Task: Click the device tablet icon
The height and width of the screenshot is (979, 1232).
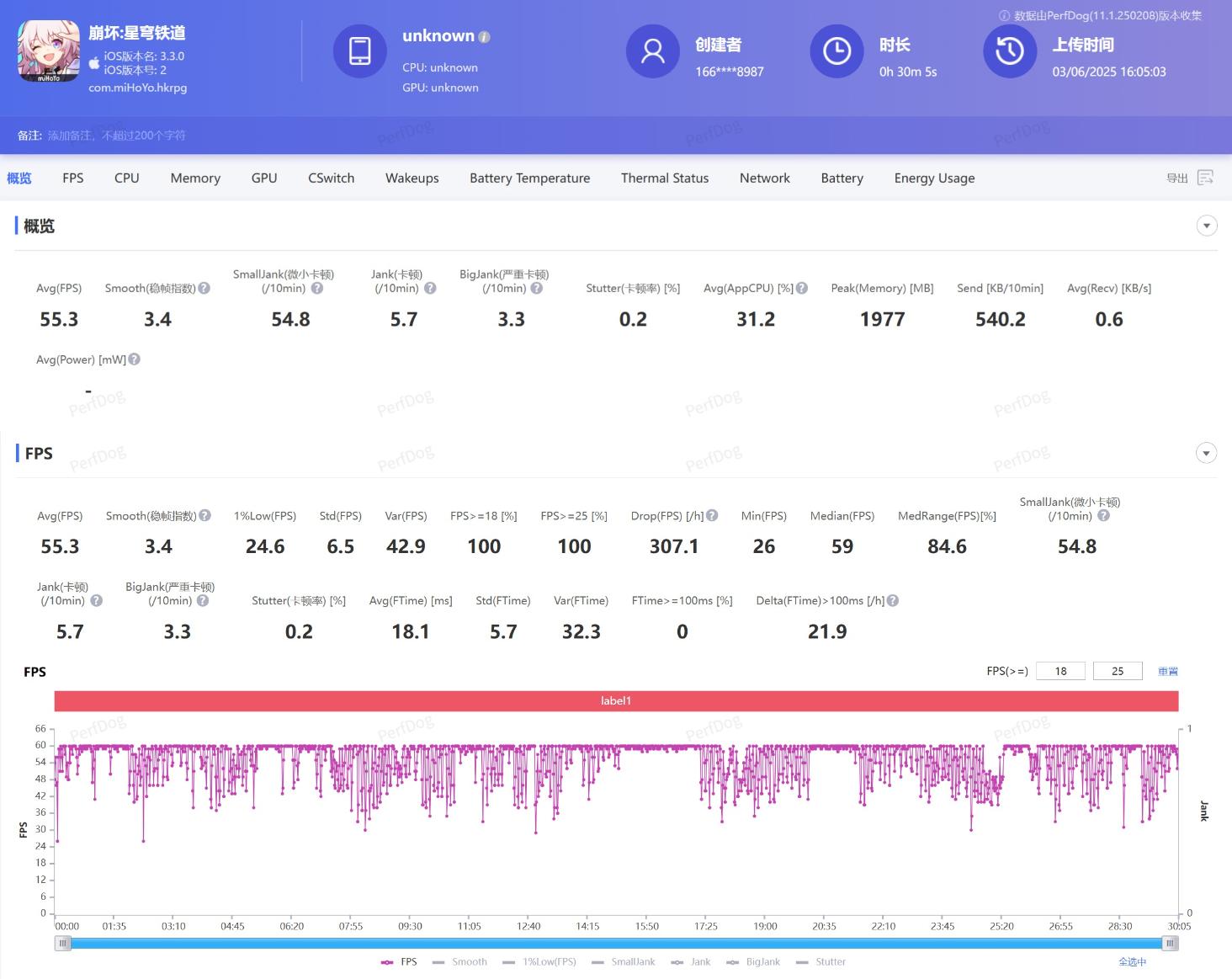Action: (x=359, y=51)
